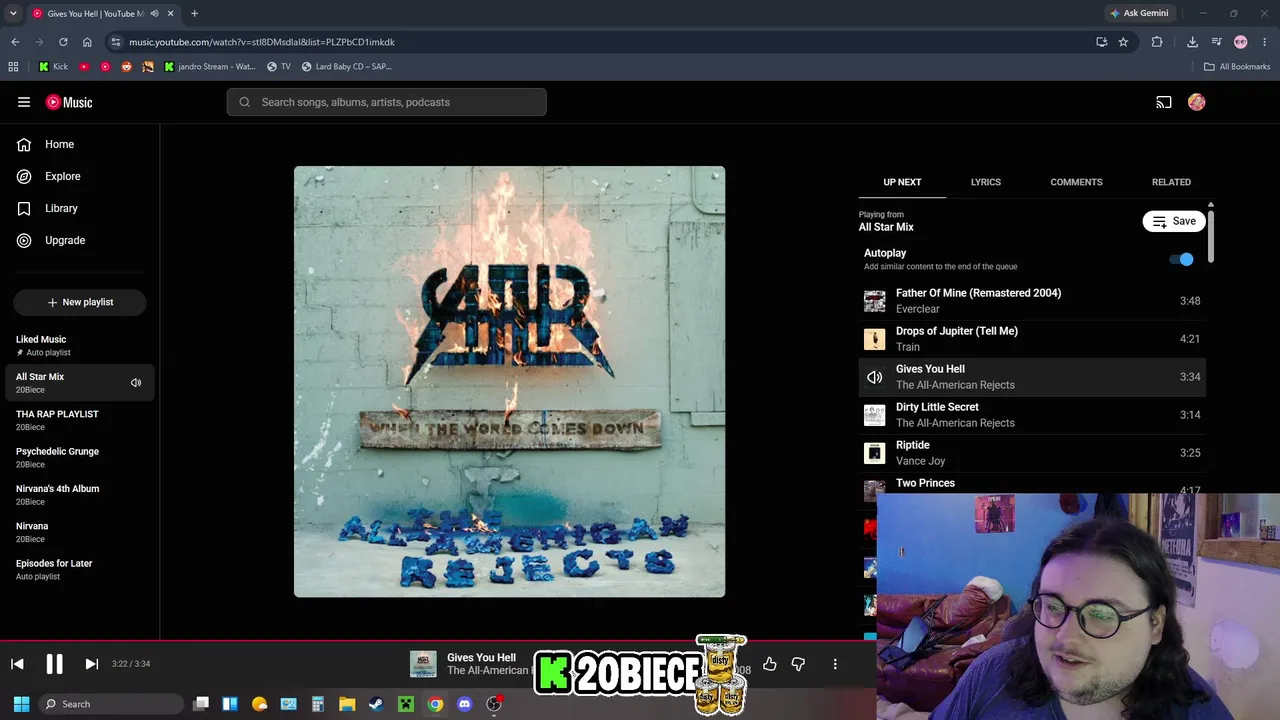Viewport: 1280px width, 720px height.
Task: Play Riptide by Vance Joy from queue
Action: (x=1032, y=453)
